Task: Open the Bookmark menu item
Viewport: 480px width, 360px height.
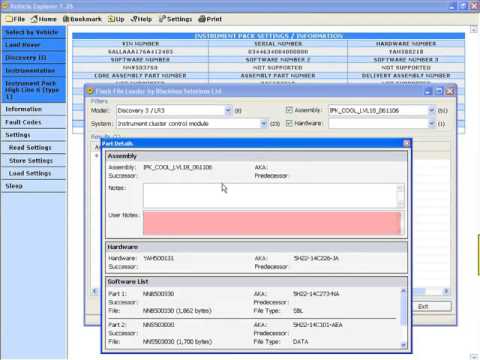Action: pyautogui.click(x=82, y=19)
